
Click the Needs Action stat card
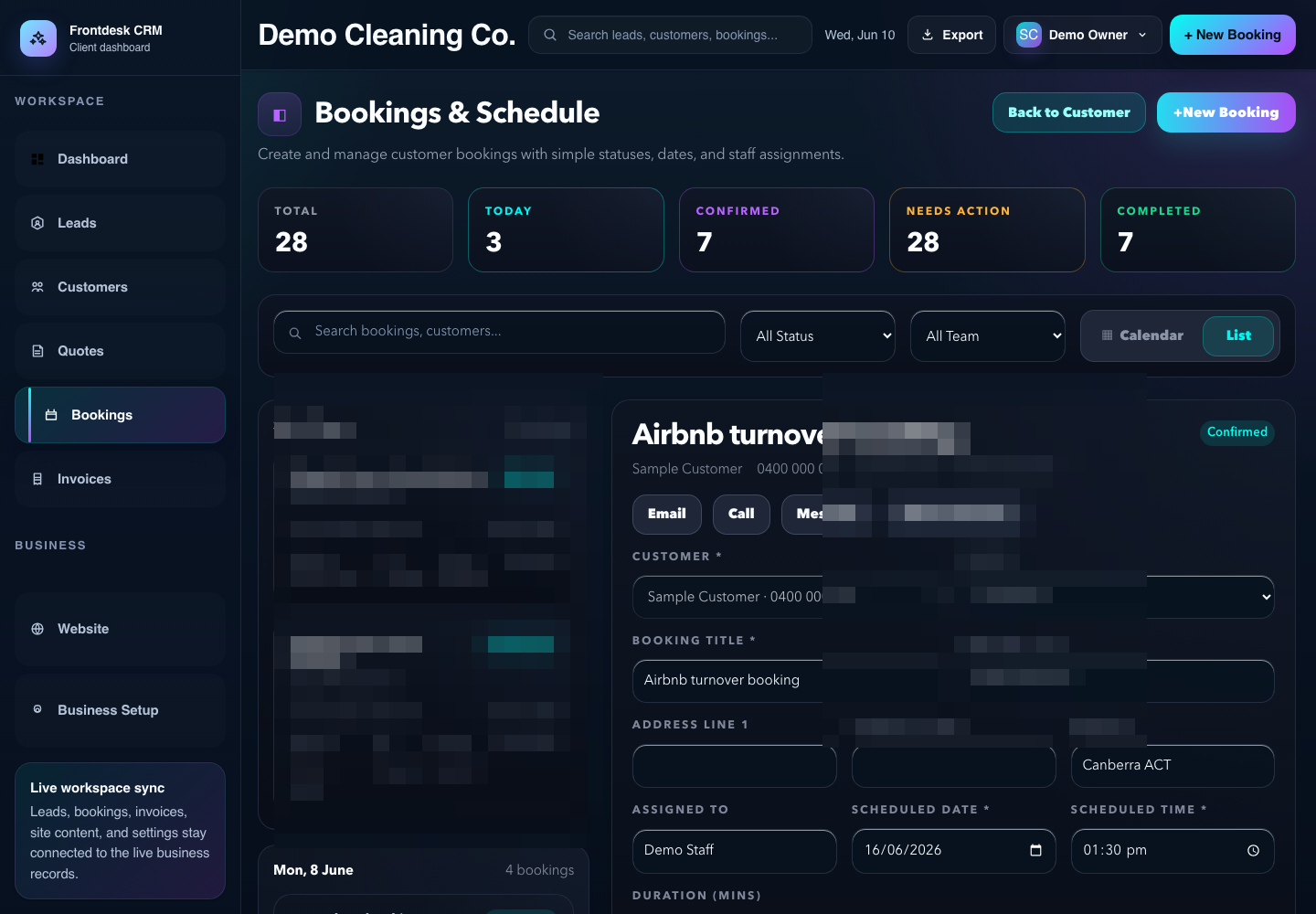987,229
